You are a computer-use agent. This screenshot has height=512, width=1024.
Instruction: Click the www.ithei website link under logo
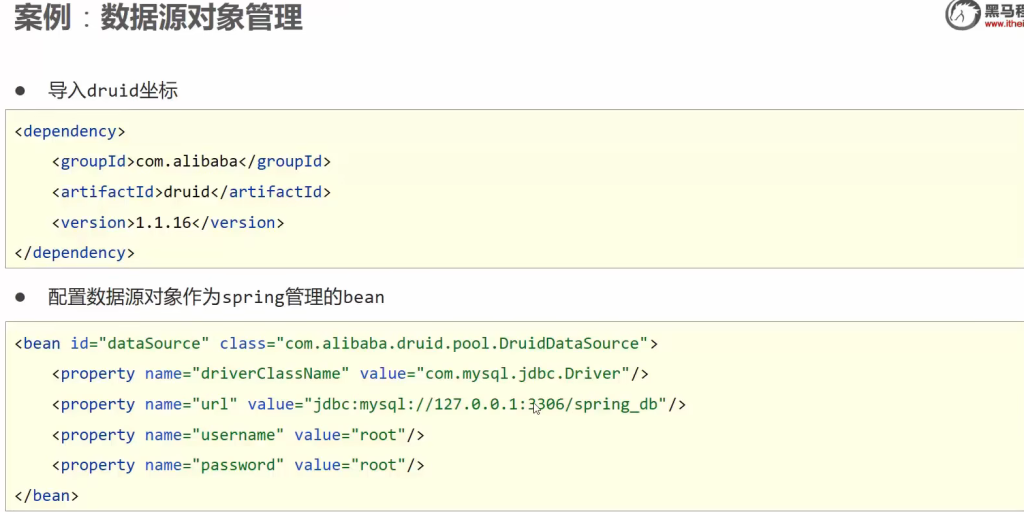point(1003,25)
